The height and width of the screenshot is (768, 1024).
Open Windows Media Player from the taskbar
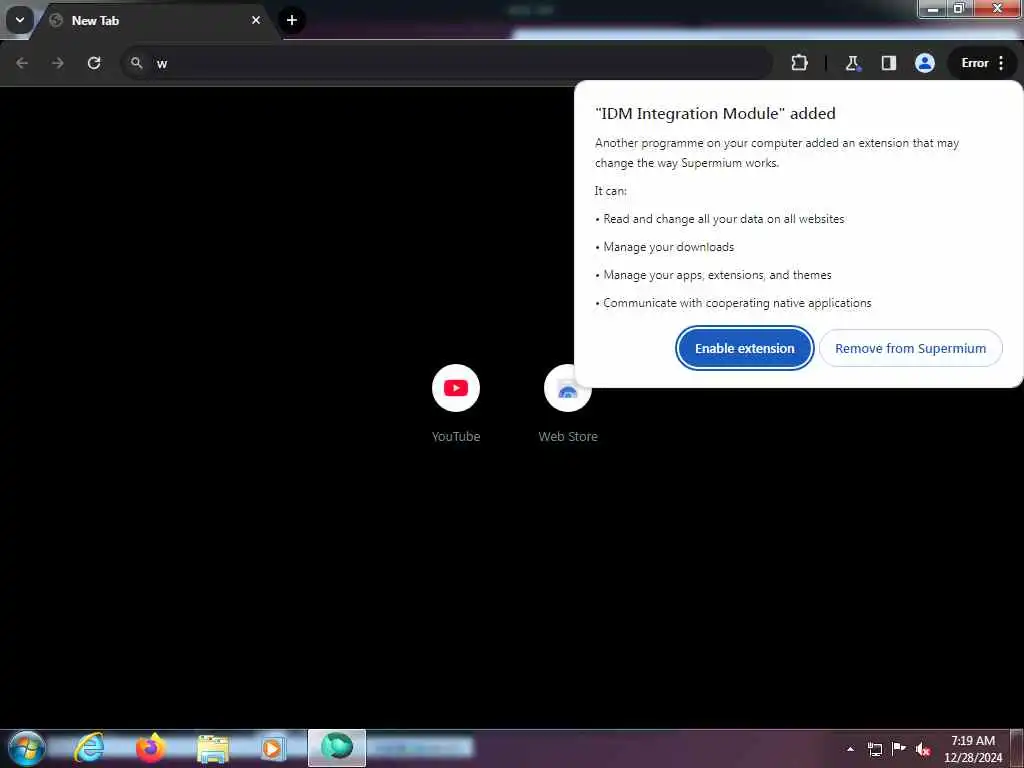pos(272,748)
